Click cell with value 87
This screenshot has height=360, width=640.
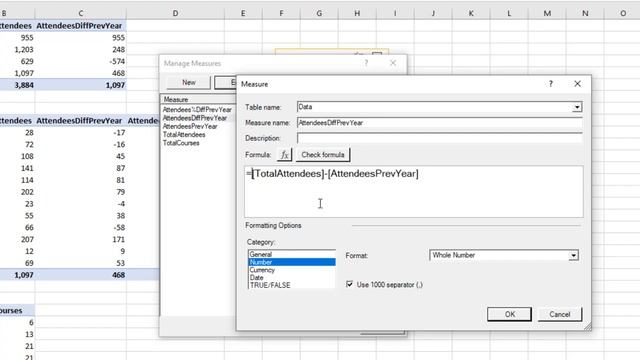(x=81, y=168)
